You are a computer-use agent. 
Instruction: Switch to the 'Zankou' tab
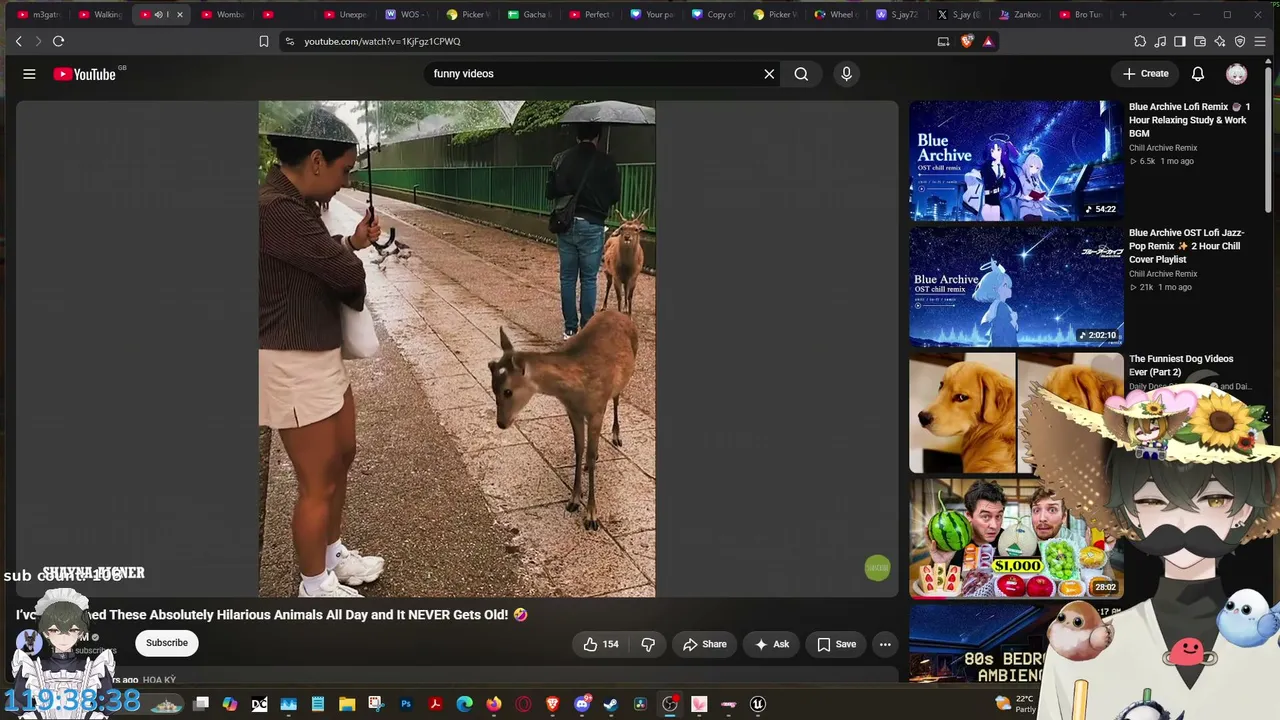[1019, 15]
